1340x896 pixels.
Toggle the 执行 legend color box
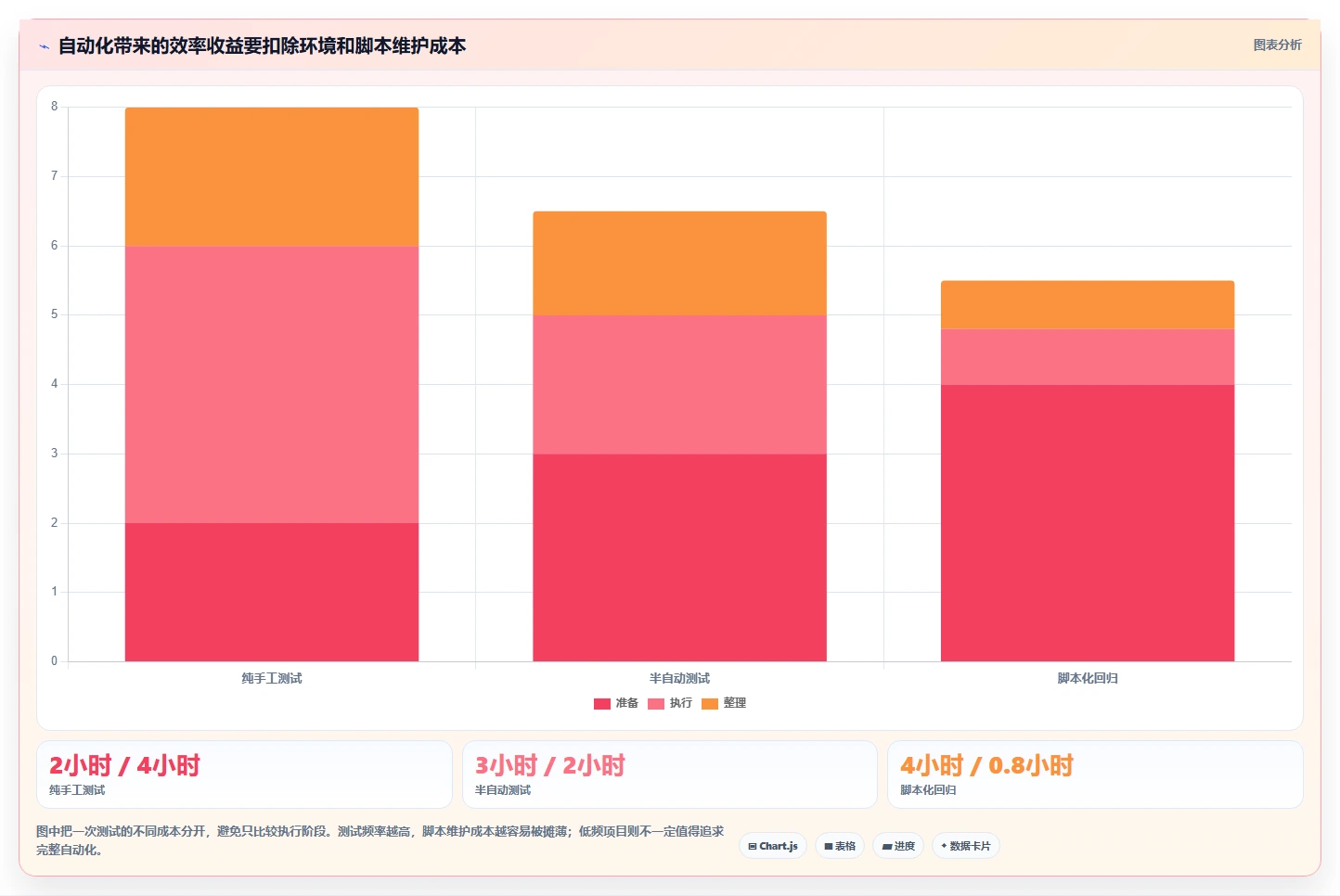coord(656,703)
